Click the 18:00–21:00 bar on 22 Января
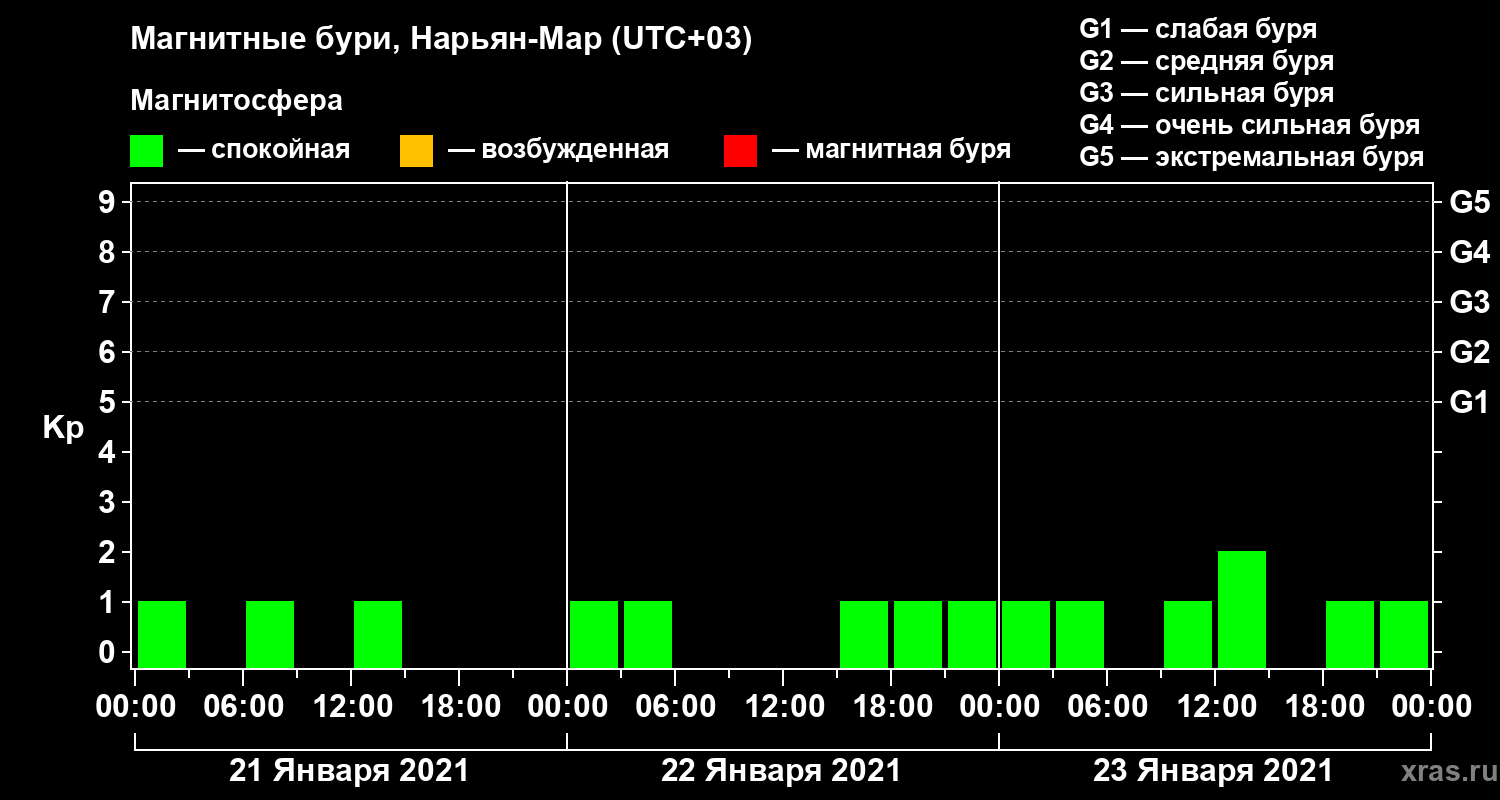The image size is (1500, 800). point(918,634)
